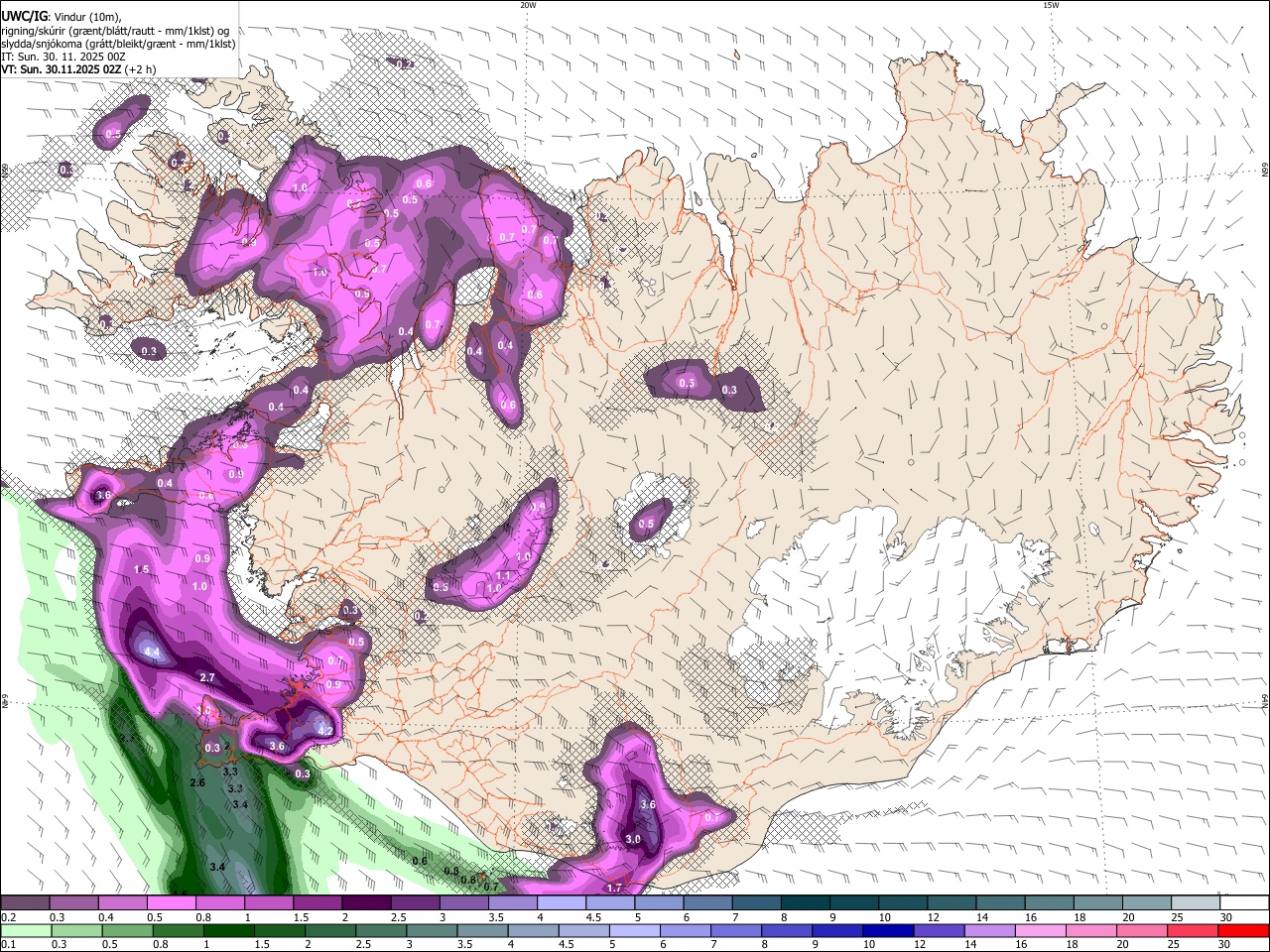Viewport: 1270px width, 952px height.
Task: Click the palest green first swatch of the rain scale
Action: click(26, 931)
